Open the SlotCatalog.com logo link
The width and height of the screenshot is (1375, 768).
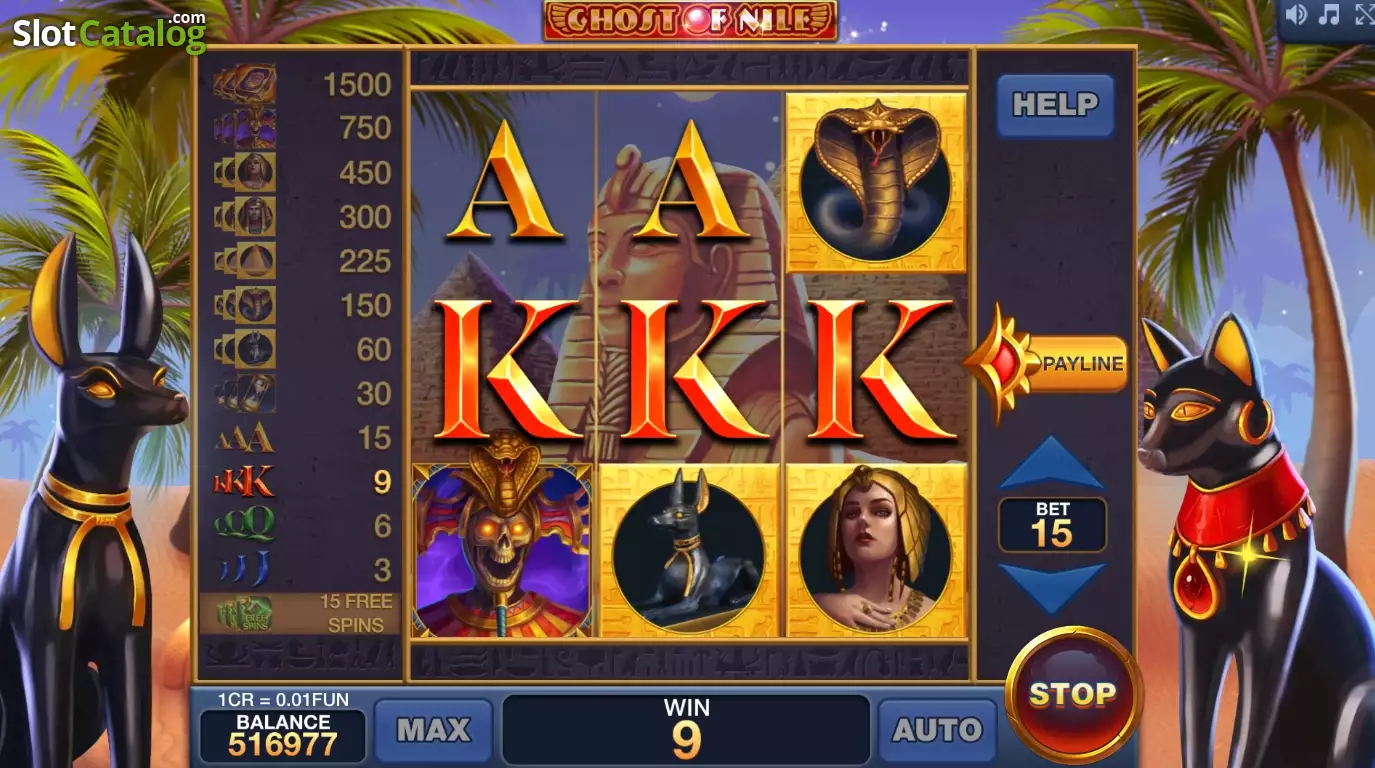click(x=109, y=31)
